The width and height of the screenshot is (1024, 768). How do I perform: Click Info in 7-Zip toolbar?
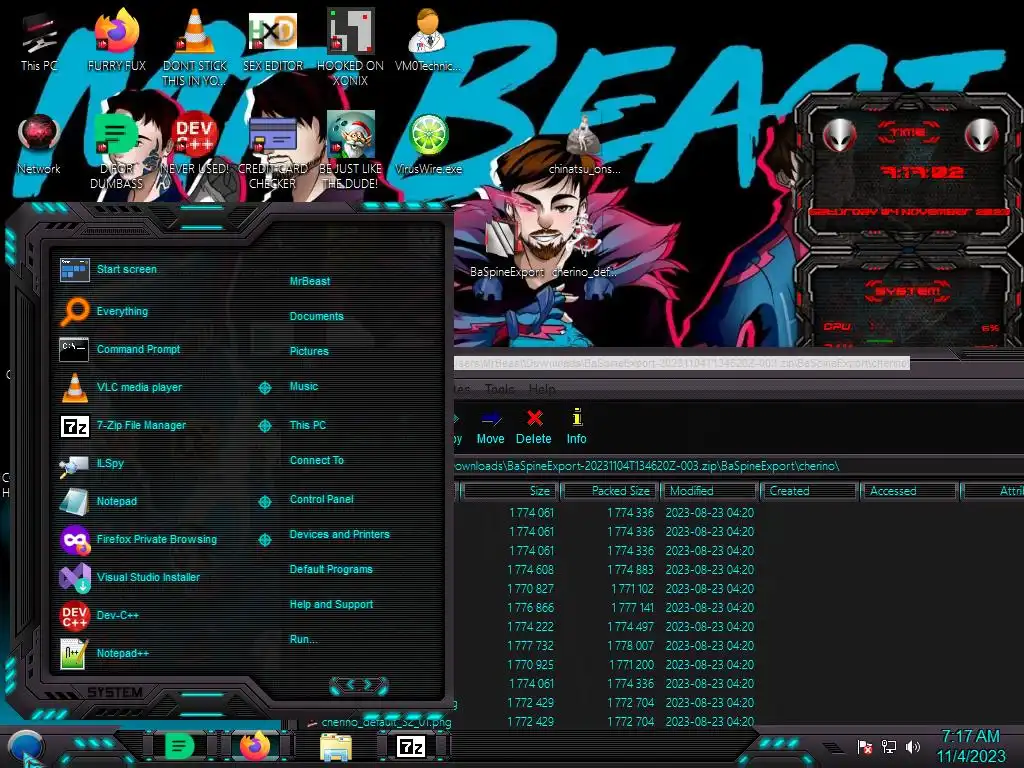click(576, 427)
